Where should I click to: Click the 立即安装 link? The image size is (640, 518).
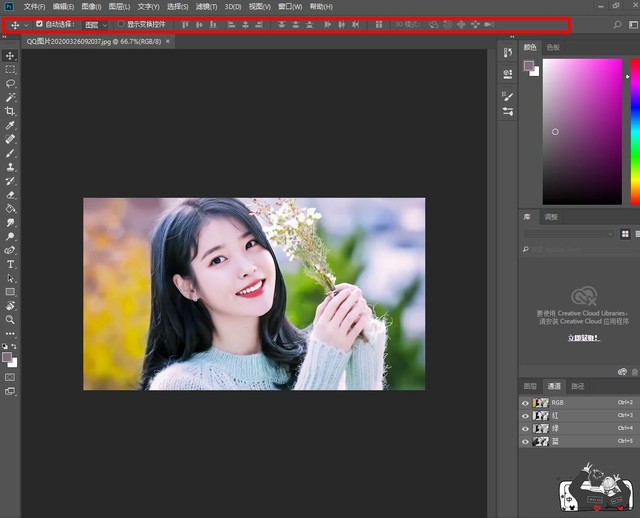tap(583, 338)
